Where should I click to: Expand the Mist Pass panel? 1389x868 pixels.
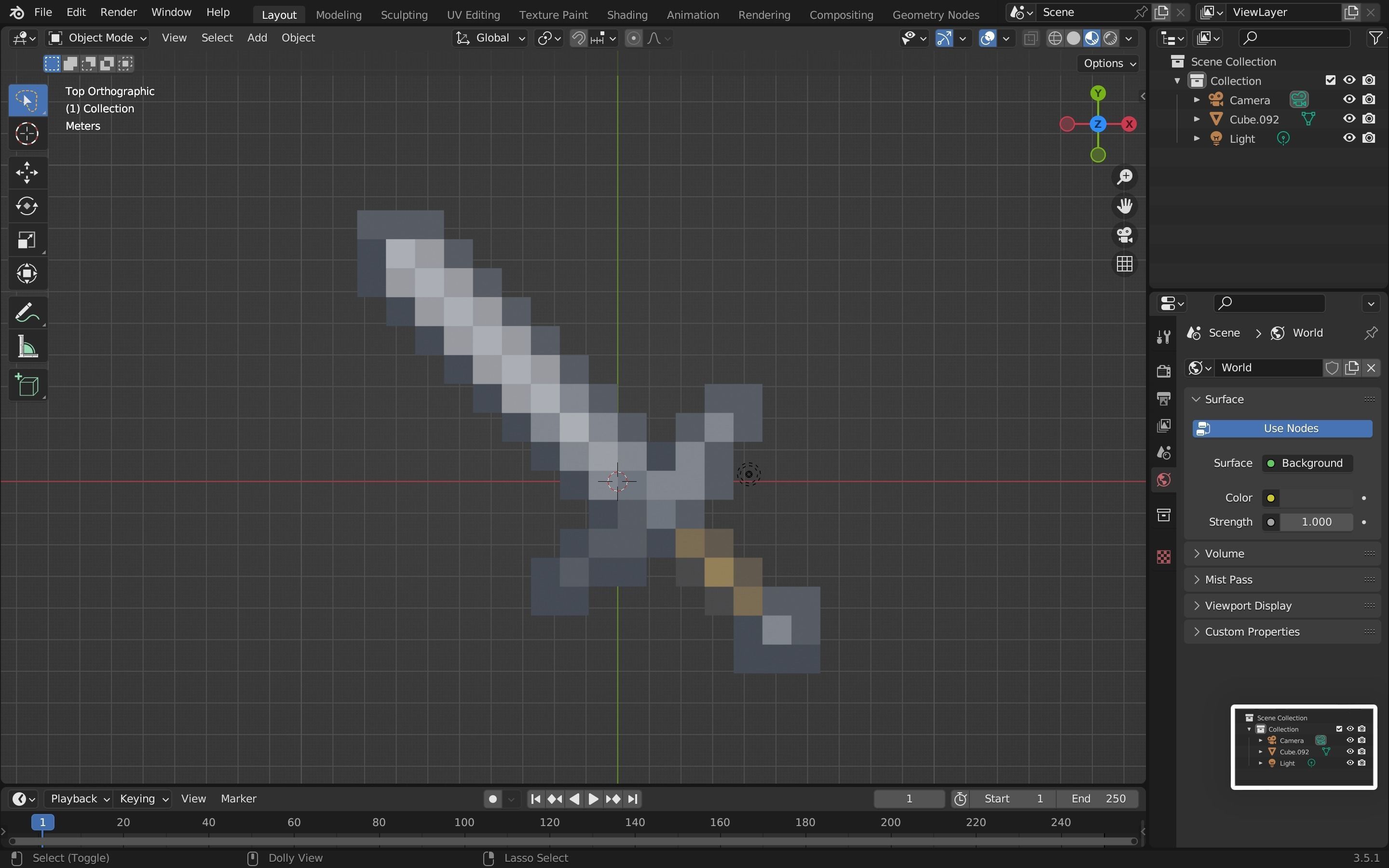click(x=1282, y=580)
